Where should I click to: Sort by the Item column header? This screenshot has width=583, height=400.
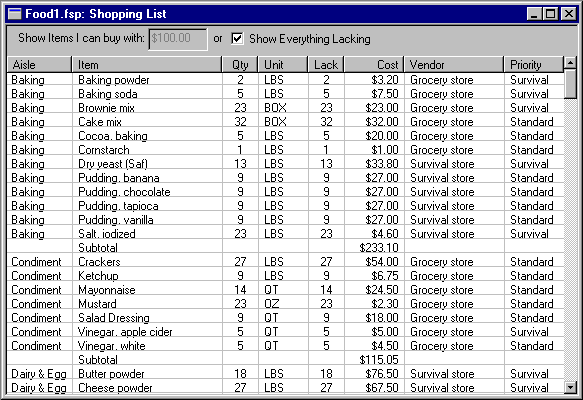tap(147, 65)
